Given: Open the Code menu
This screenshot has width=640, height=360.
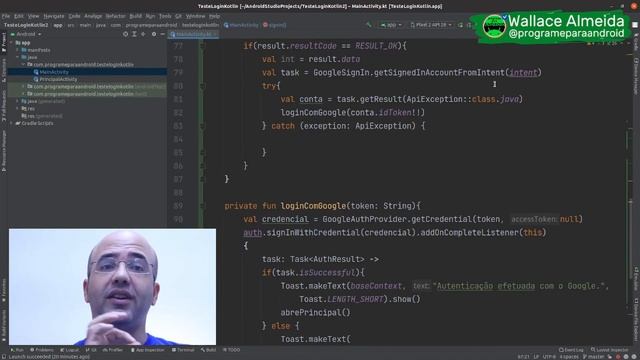Looking at the screenshot, I should click(x=74, y=16).
